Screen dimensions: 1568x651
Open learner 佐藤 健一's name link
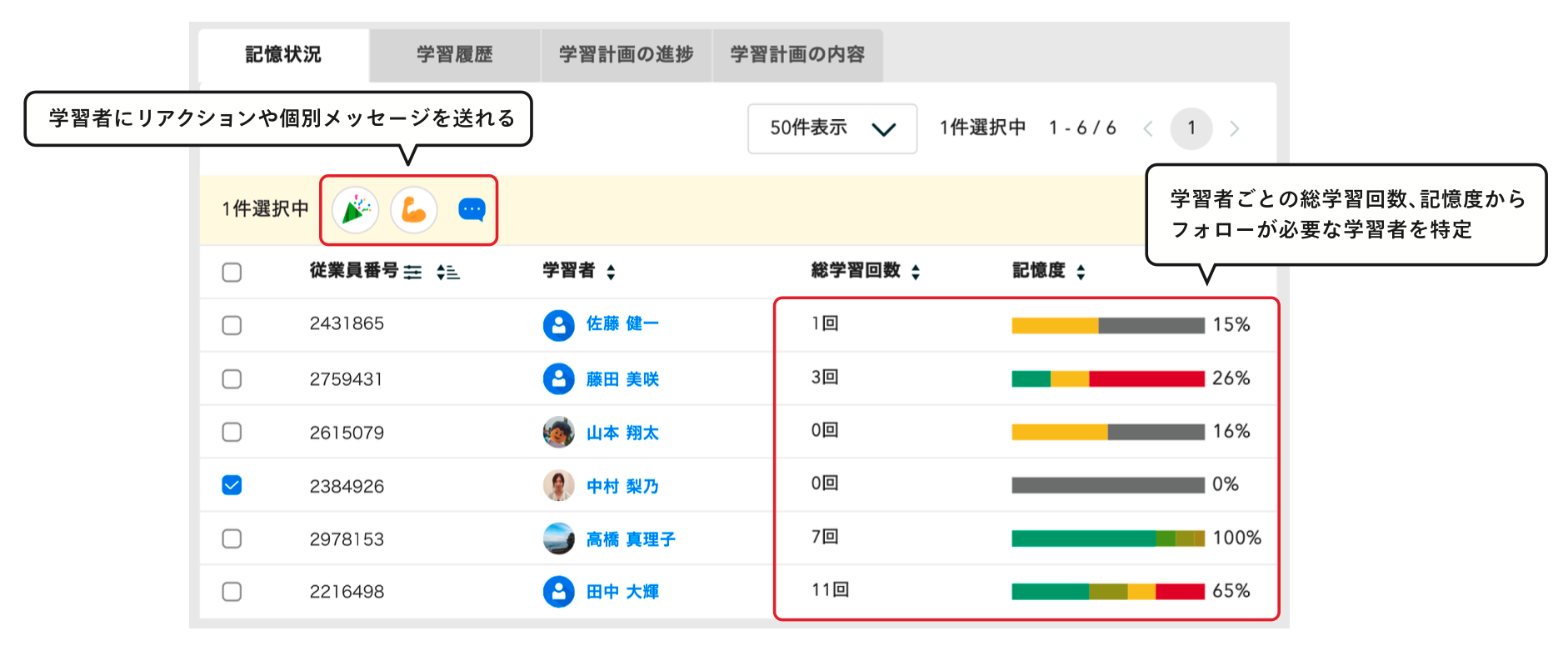click(x=622, y=323)
